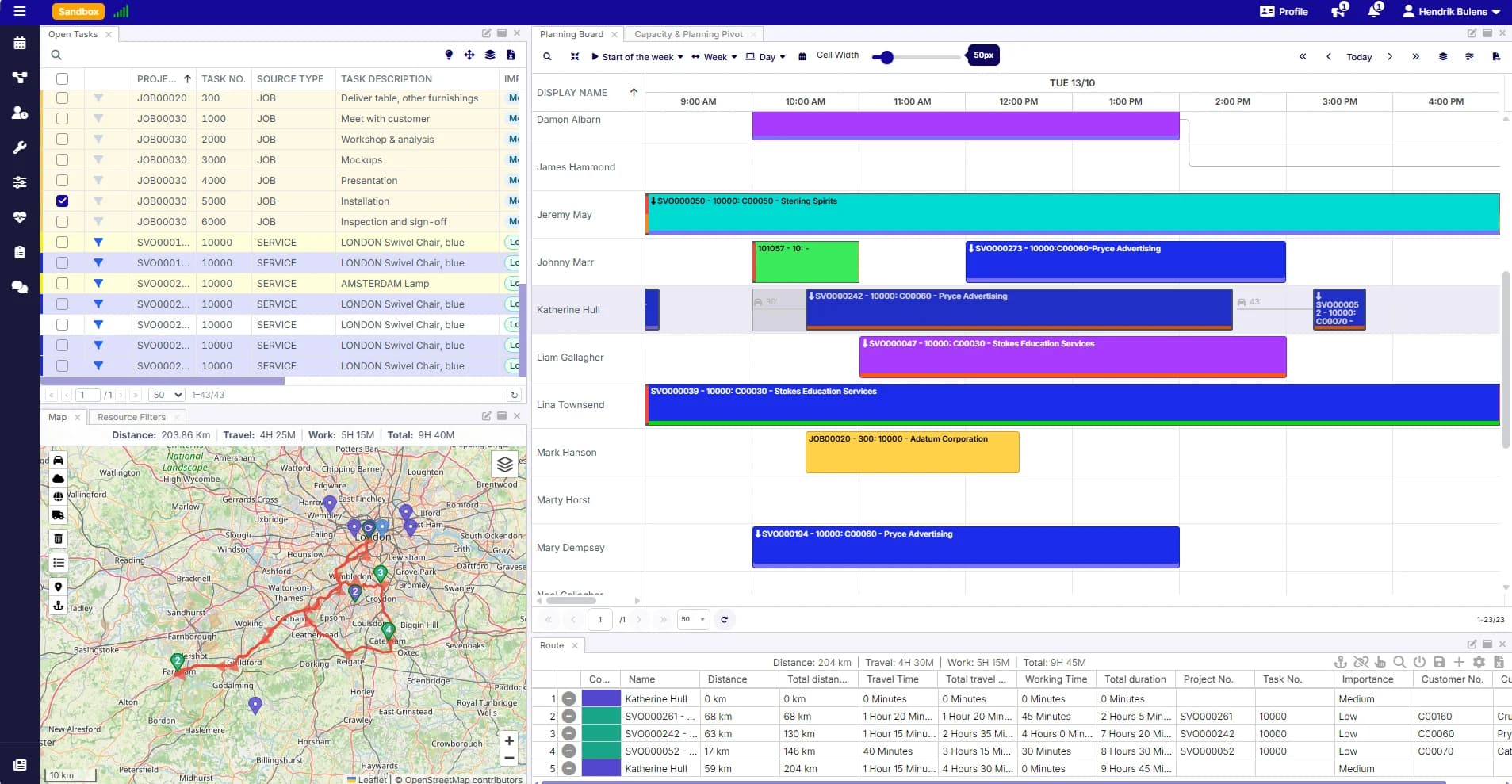Select the Map tab
The image size is (1512, 784).
(58, 417)
